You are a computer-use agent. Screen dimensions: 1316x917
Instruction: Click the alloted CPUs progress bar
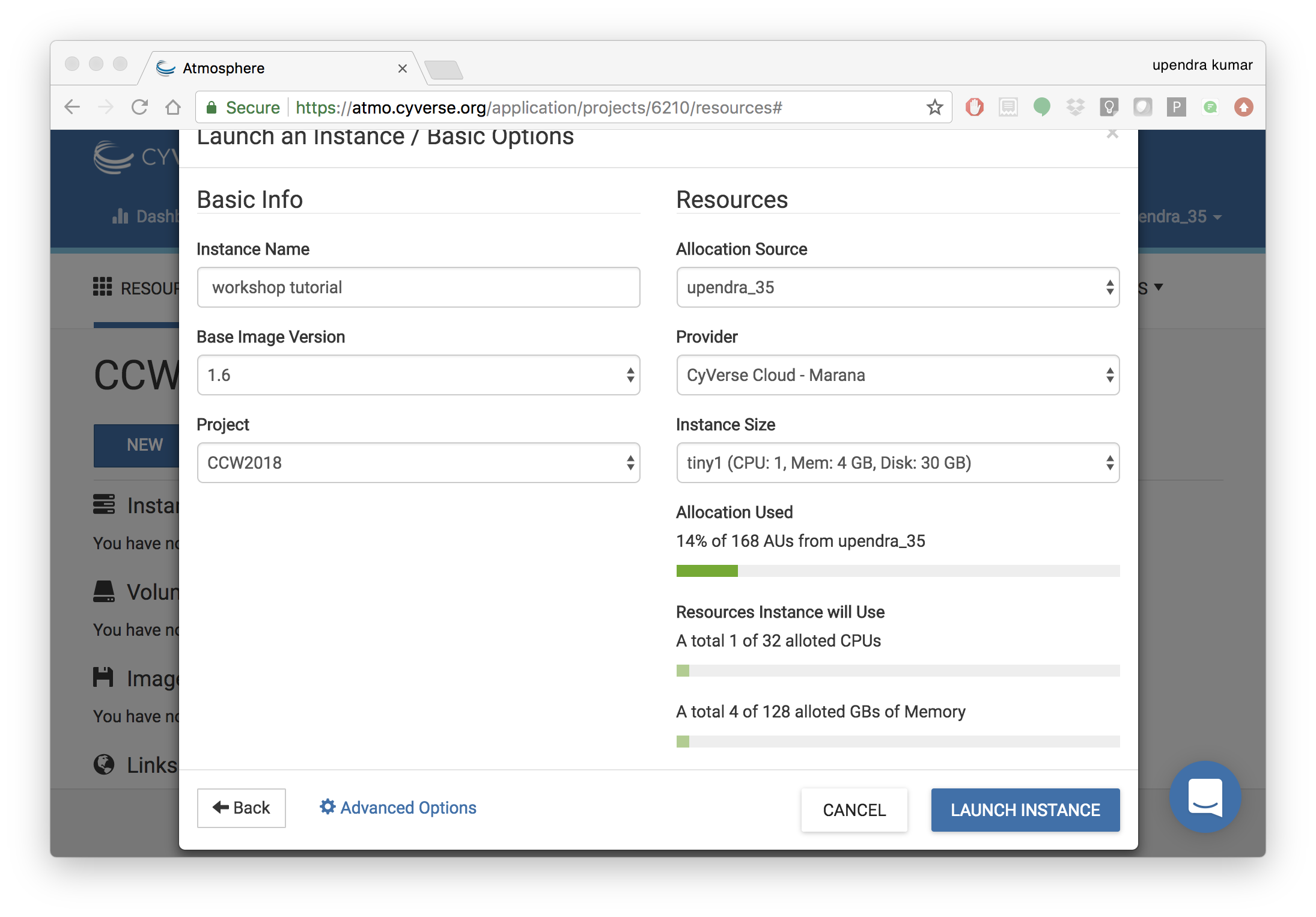[898, 671]
